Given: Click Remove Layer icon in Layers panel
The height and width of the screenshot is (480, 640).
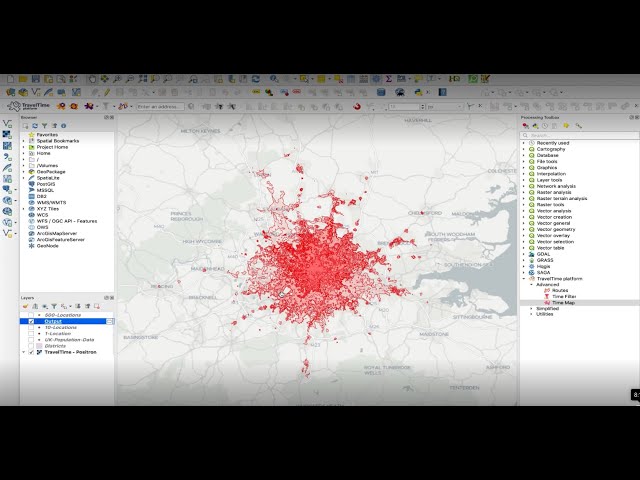Looking at the screenshot, I should 97,306.
